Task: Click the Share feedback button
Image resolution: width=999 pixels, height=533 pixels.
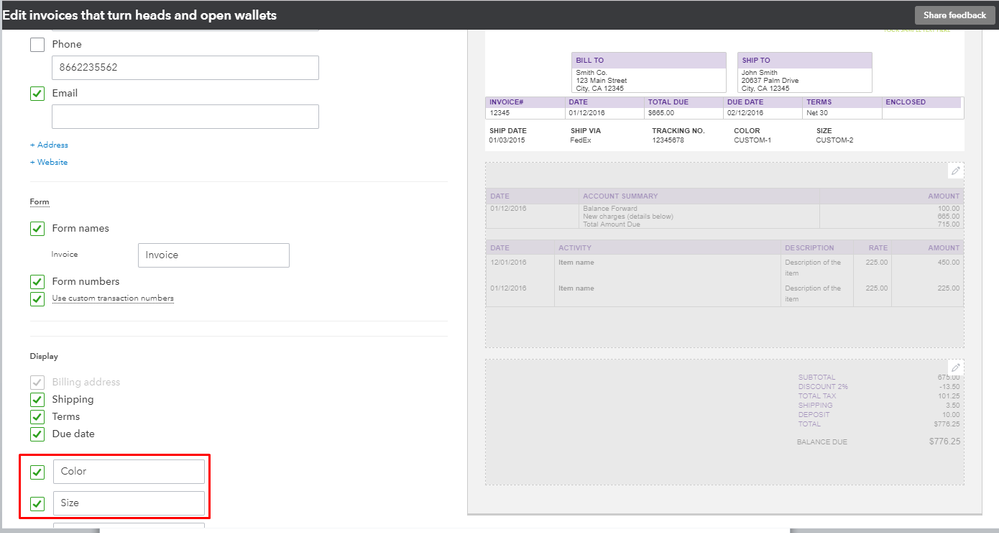Action: click(x=954, y=15)
